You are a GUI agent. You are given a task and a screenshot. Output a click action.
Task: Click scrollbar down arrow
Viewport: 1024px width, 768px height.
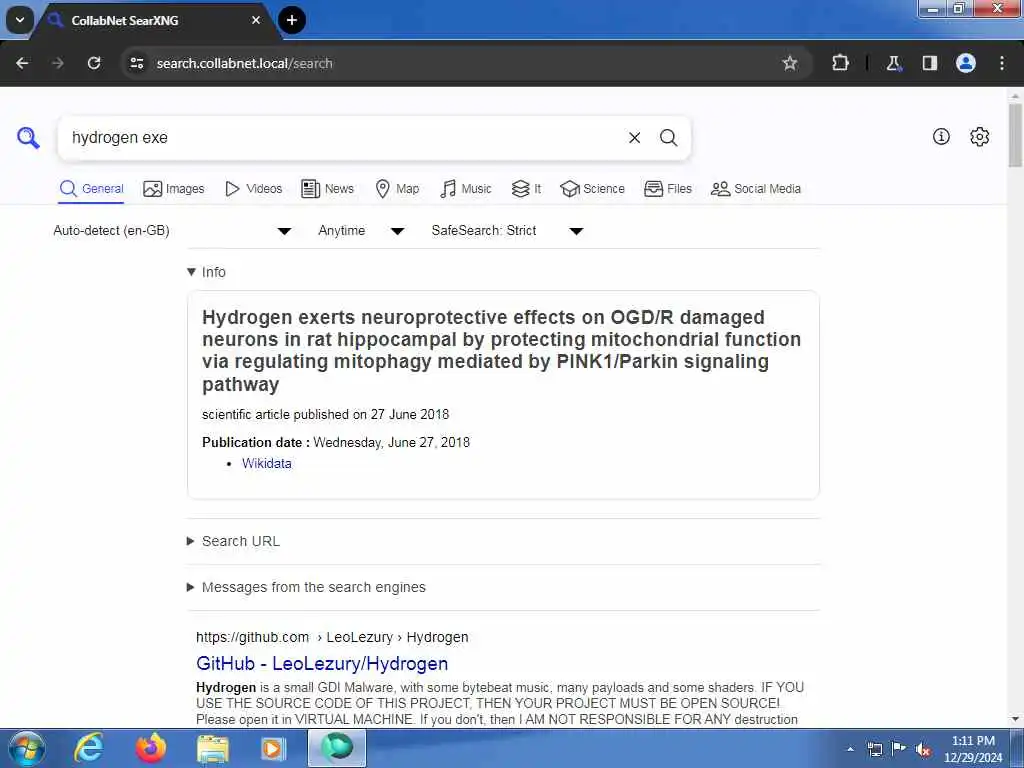1016,719
